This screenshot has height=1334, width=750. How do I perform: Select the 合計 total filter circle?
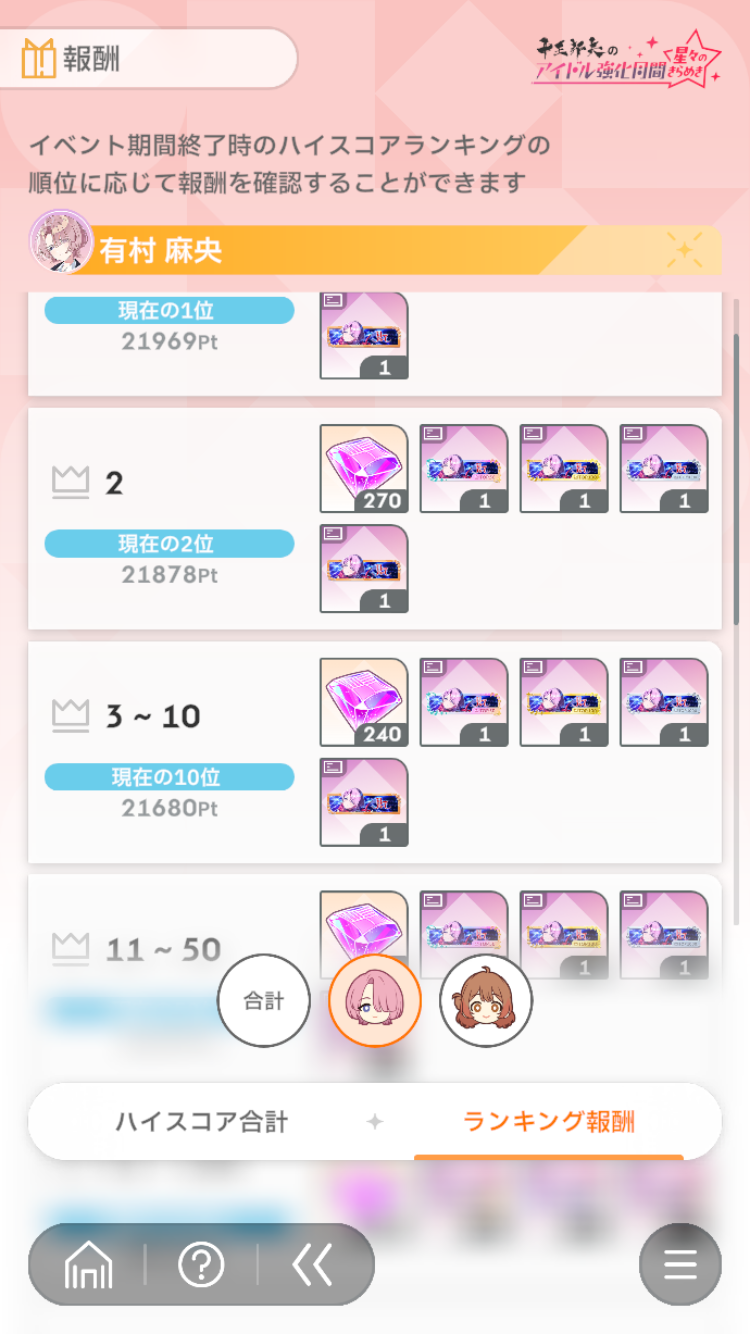(x=264, y=1001)
